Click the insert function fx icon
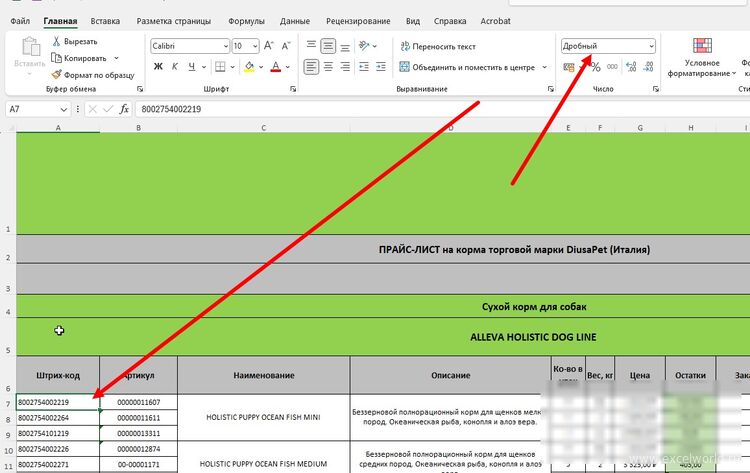The height and width of the screenshot is (473, 750). [x=124, y=109]
